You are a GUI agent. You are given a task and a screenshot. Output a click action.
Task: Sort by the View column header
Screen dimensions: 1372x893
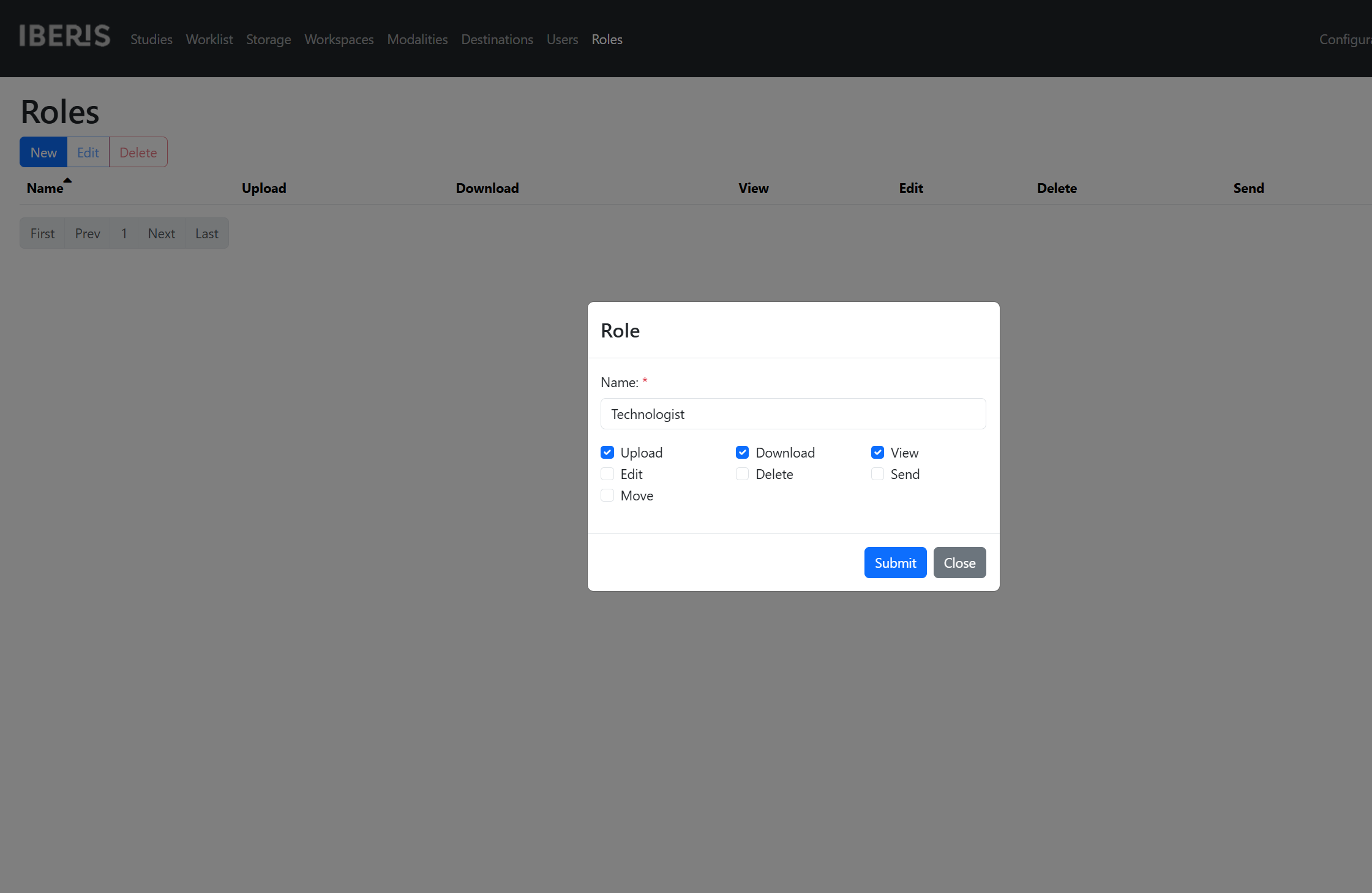pos(754,188)
